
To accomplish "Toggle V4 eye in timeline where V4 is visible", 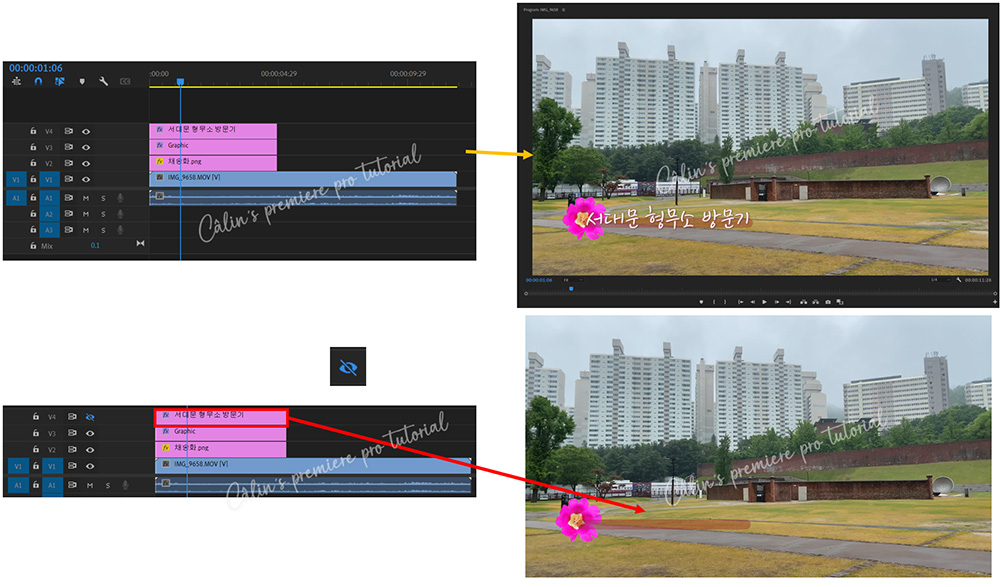I will click(86, 131).
